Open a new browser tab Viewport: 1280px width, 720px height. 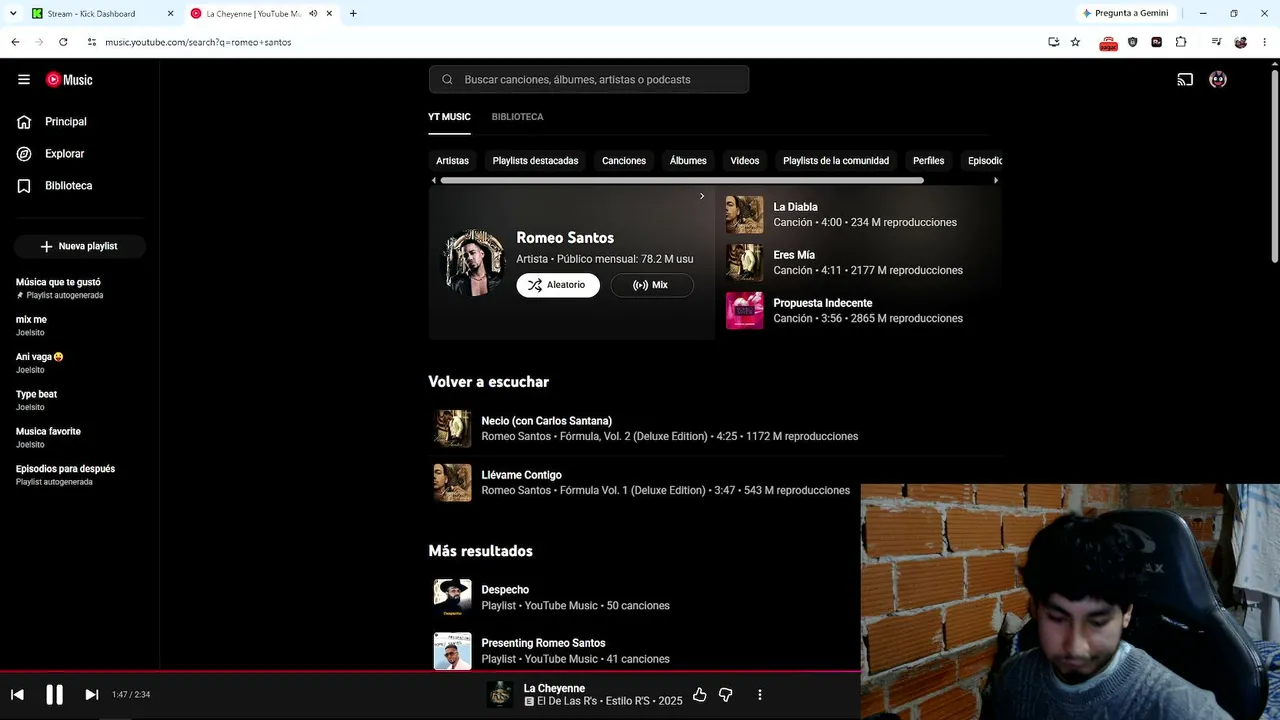(x=353, y=14)
